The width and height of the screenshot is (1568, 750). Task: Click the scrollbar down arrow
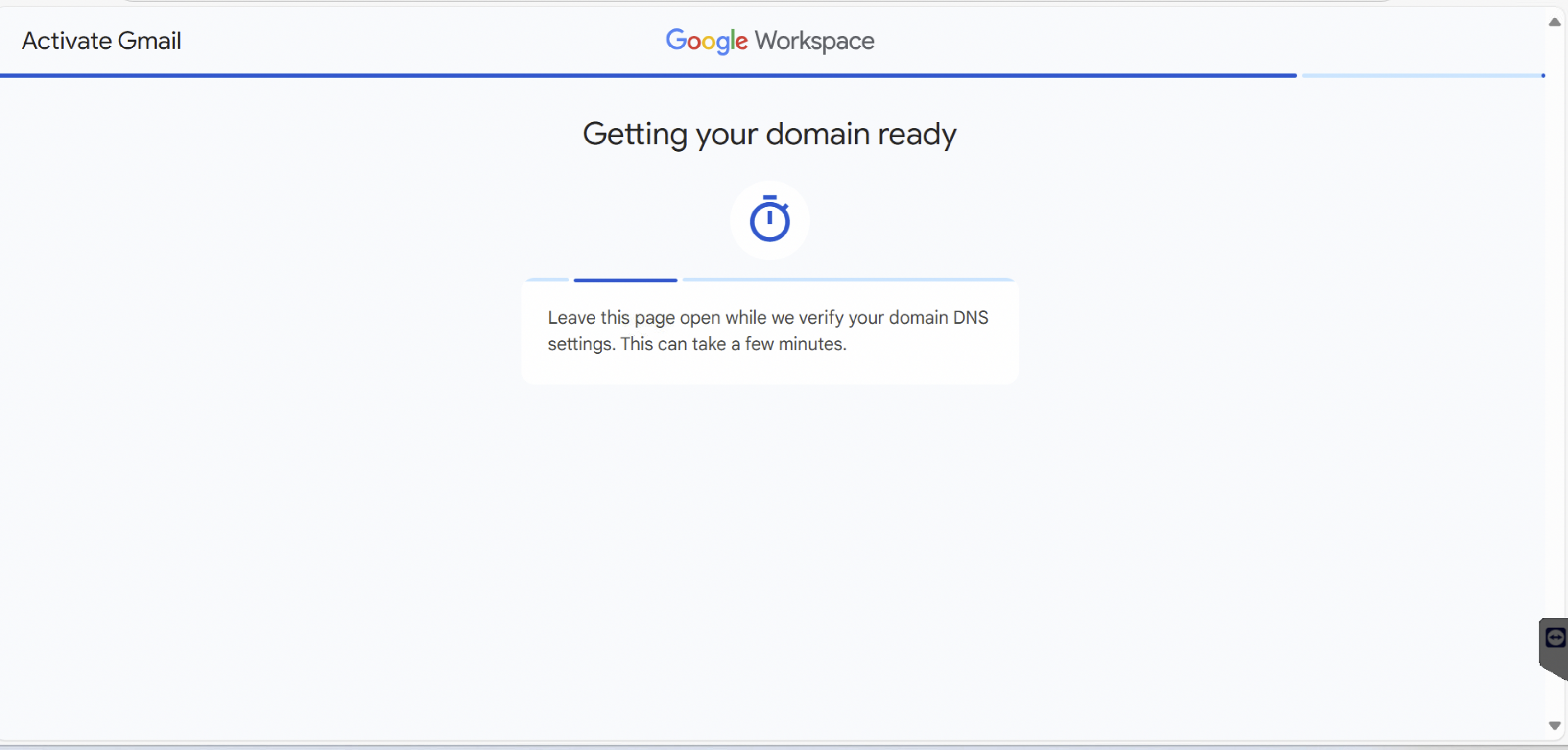click(1555, 725)
